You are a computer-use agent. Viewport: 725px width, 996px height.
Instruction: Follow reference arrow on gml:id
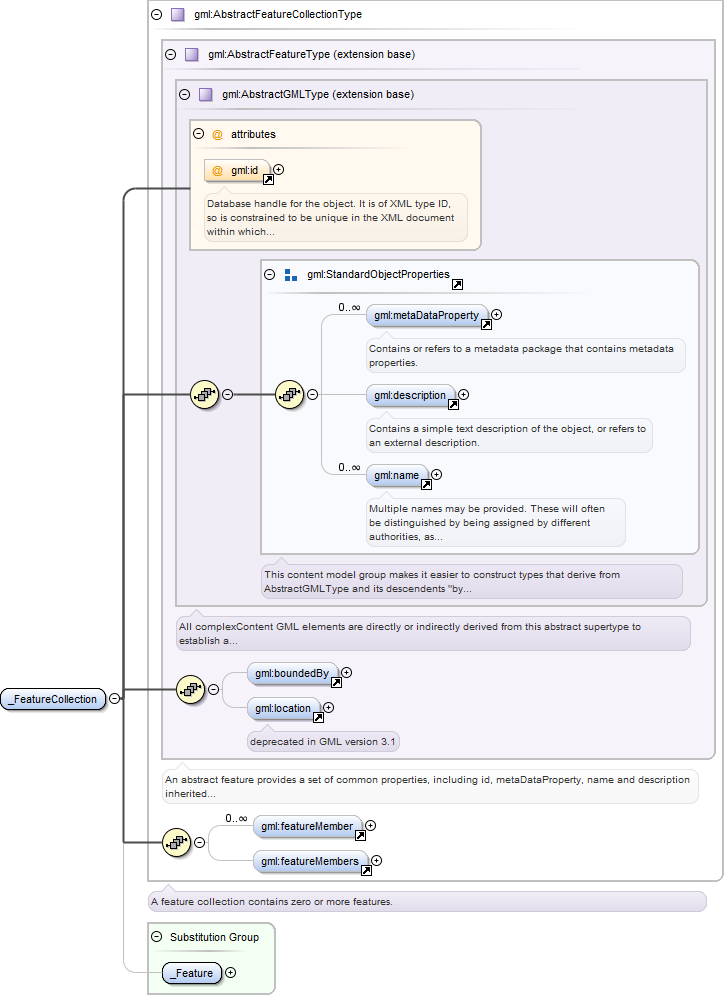pos(268,180)
